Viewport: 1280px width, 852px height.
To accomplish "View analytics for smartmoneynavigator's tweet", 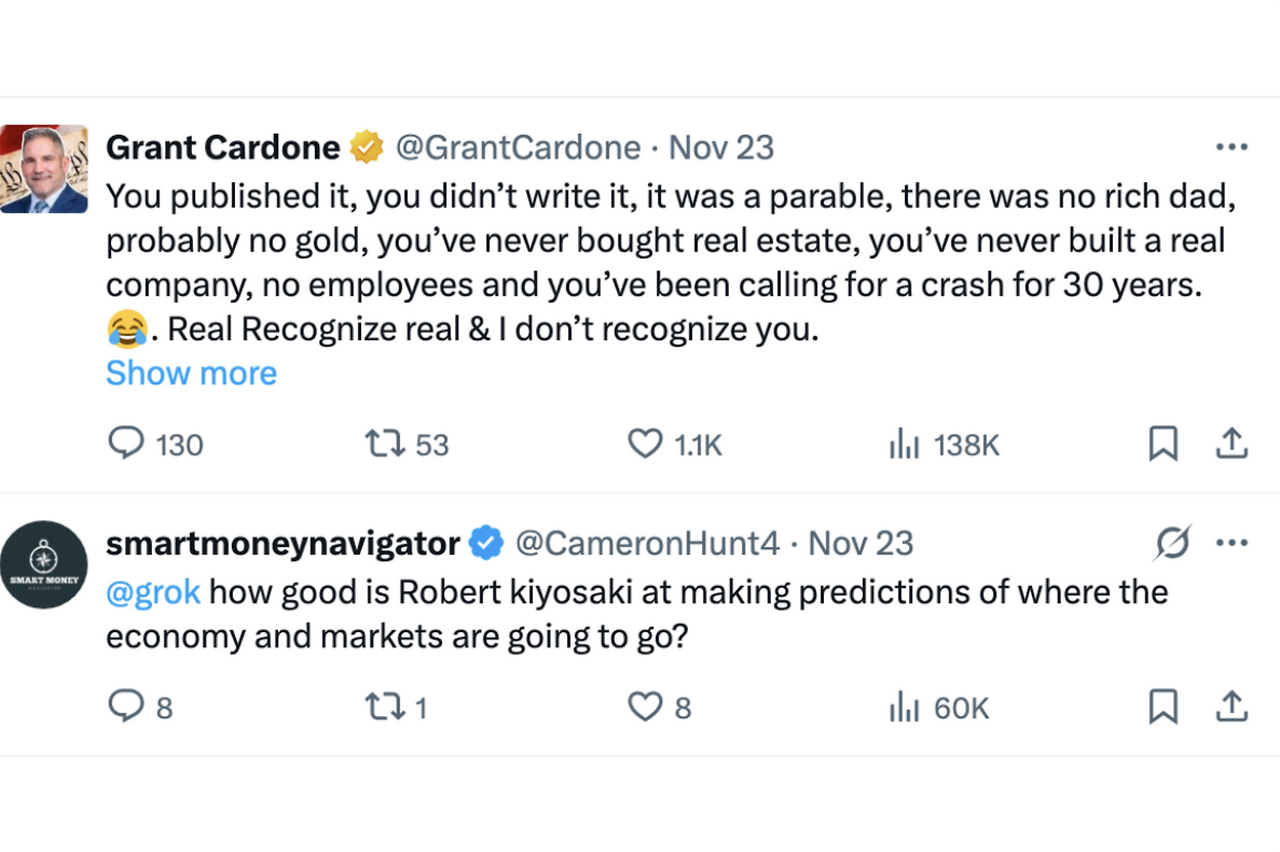I will [904, 708].
